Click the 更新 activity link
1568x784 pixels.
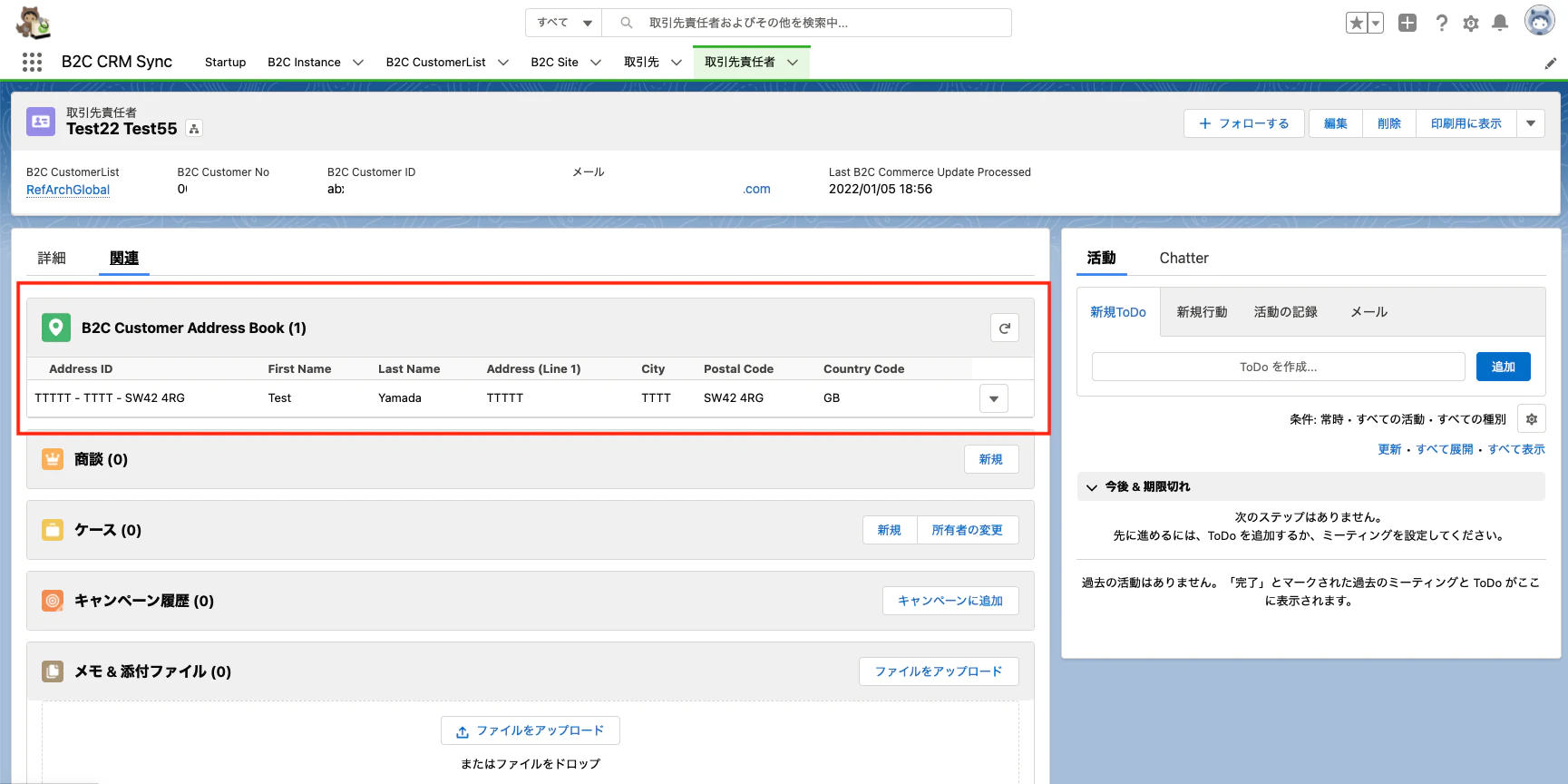point(1389,449)
